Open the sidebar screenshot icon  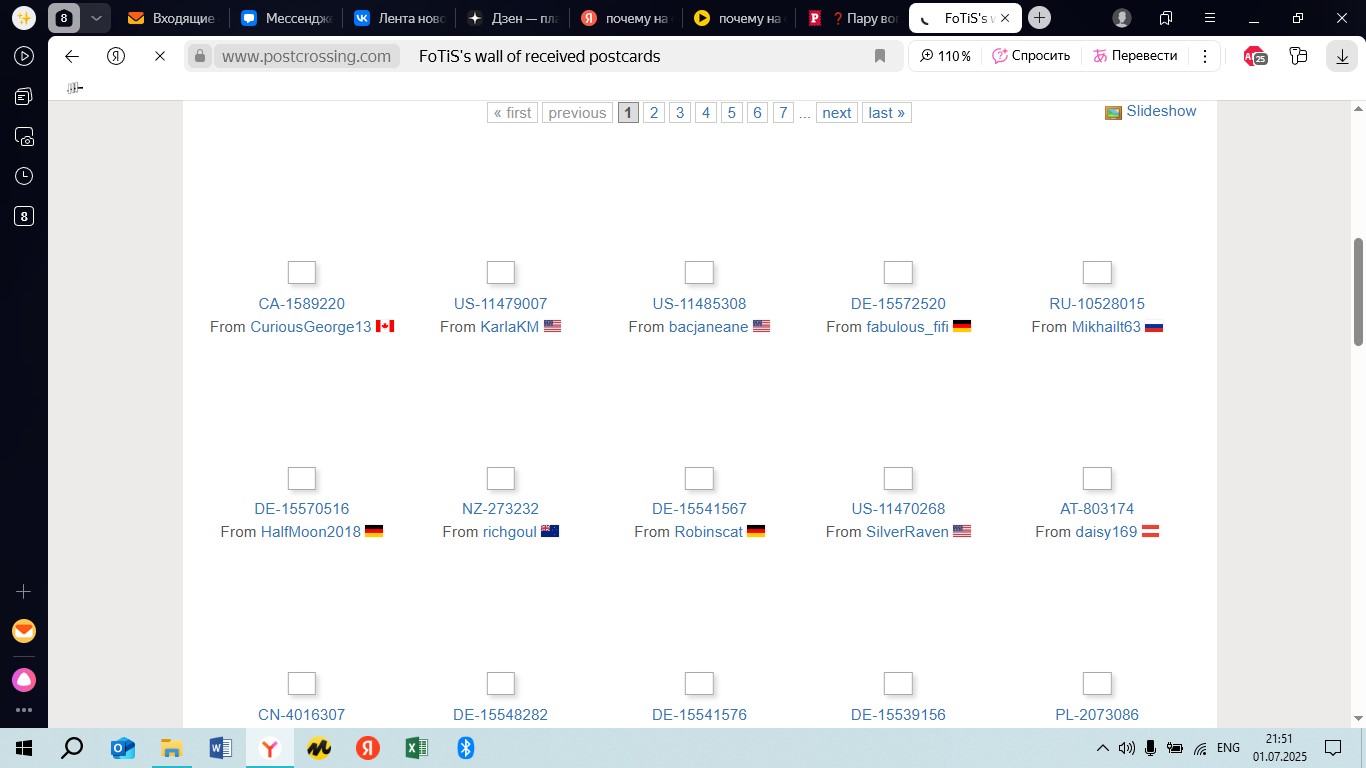(x=24, y=136)
